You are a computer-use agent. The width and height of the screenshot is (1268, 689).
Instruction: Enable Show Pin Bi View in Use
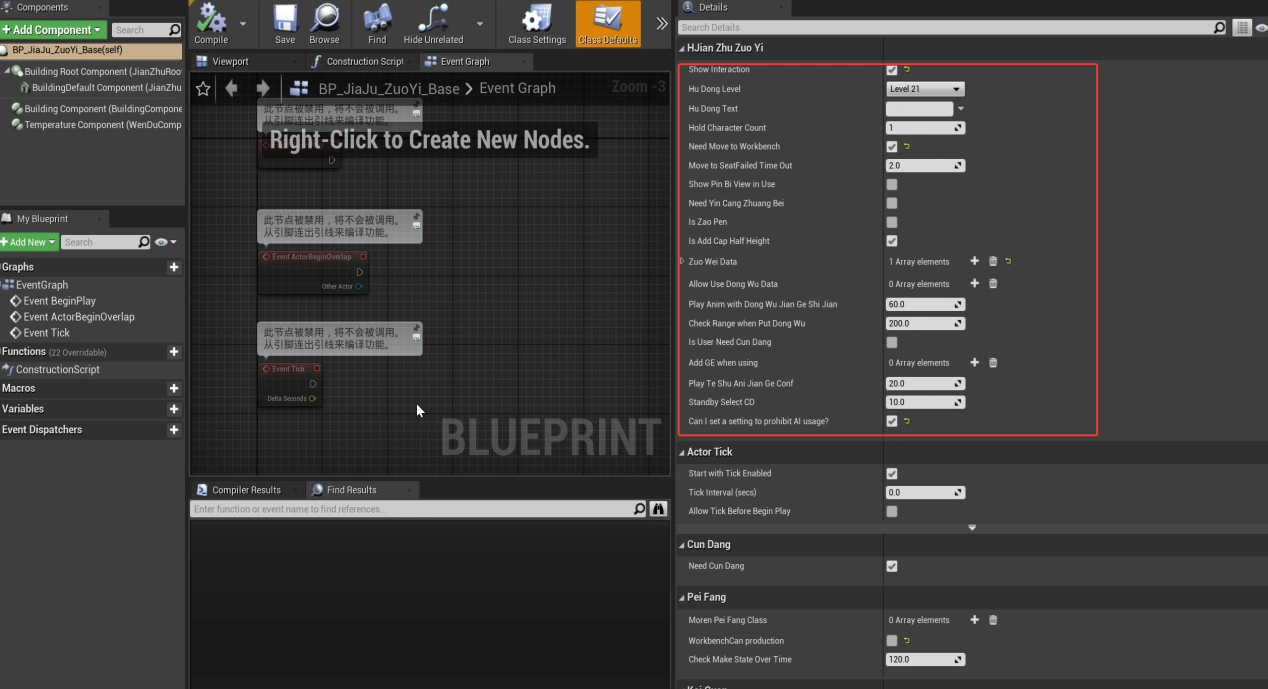892,185
